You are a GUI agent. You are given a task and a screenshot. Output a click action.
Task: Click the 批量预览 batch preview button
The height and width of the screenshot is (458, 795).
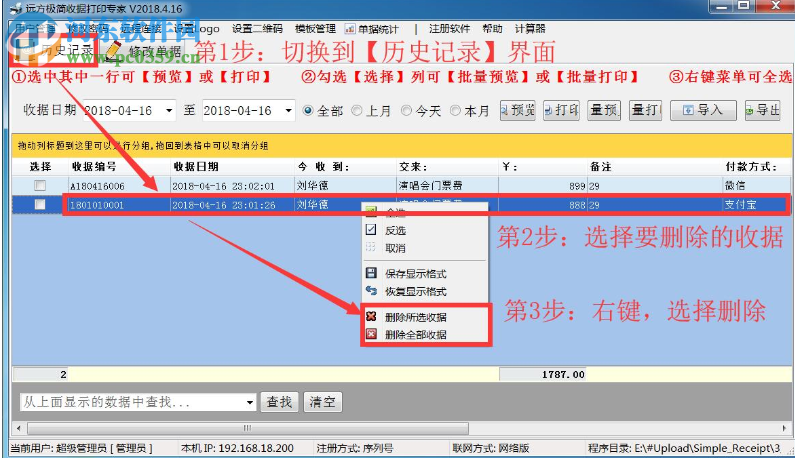pos(604,110)
